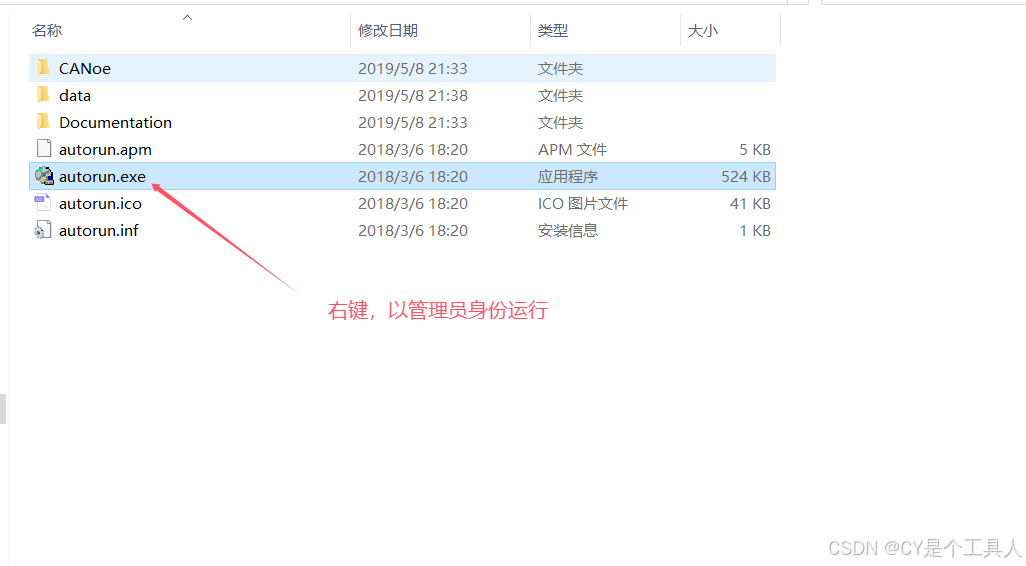Screen dimensions: 1026x566
Task: Select the autorun.apm file name
Action: tap(105, 150)
